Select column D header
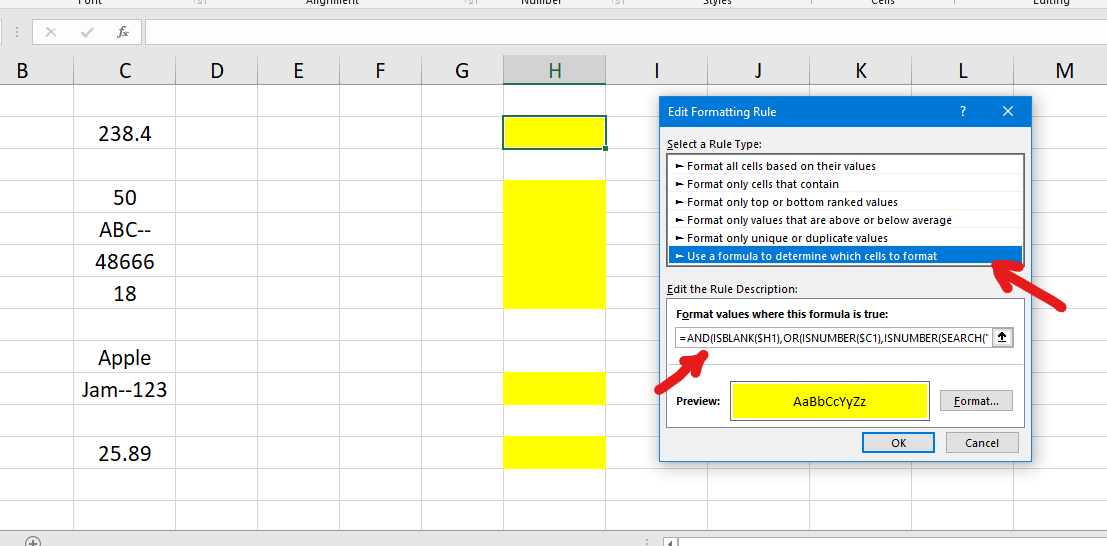The height and width of the screenshot is (546, 1107). pyautogui.click(x=216, y=70)
